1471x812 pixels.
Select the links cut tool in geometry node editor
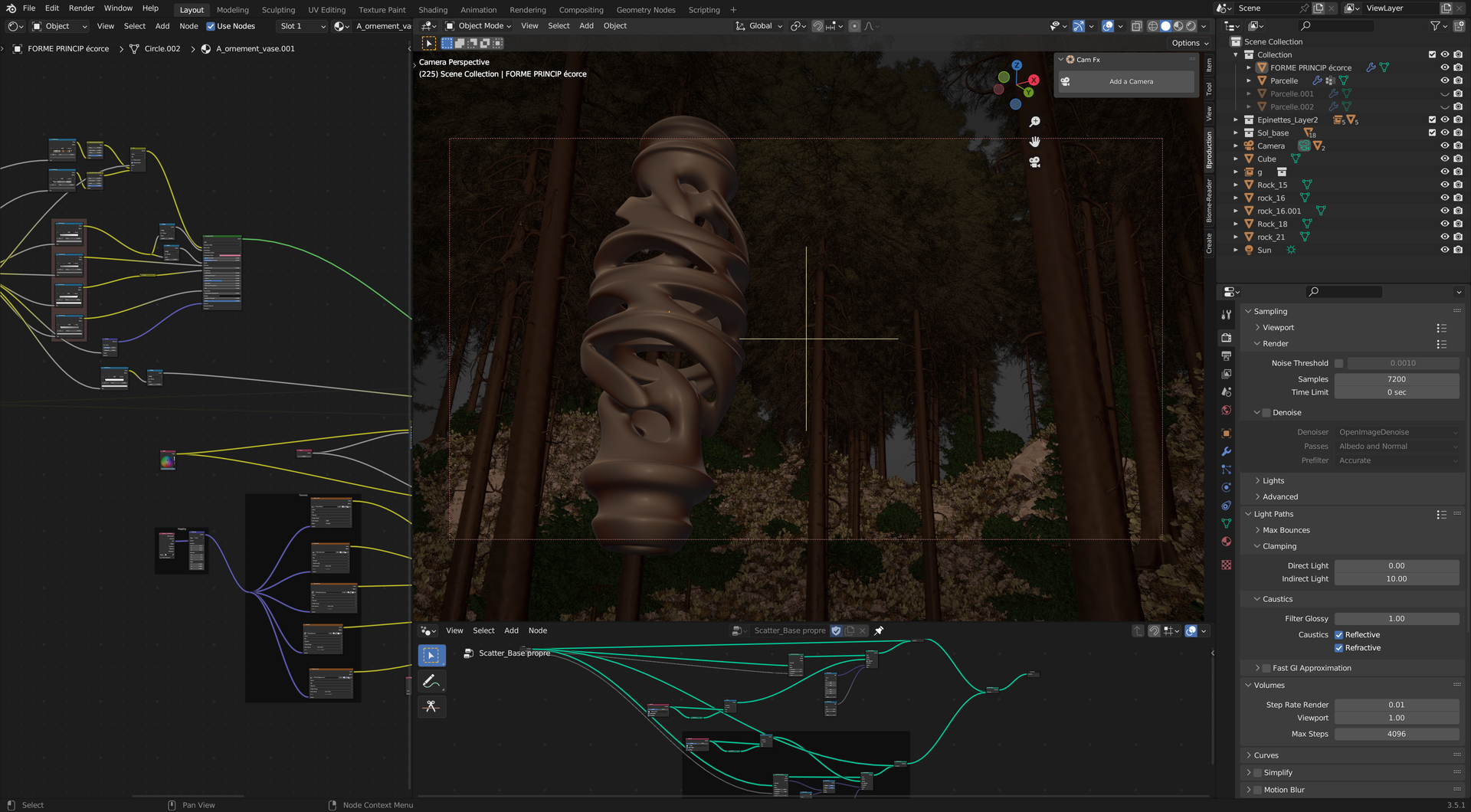(431, 706)
